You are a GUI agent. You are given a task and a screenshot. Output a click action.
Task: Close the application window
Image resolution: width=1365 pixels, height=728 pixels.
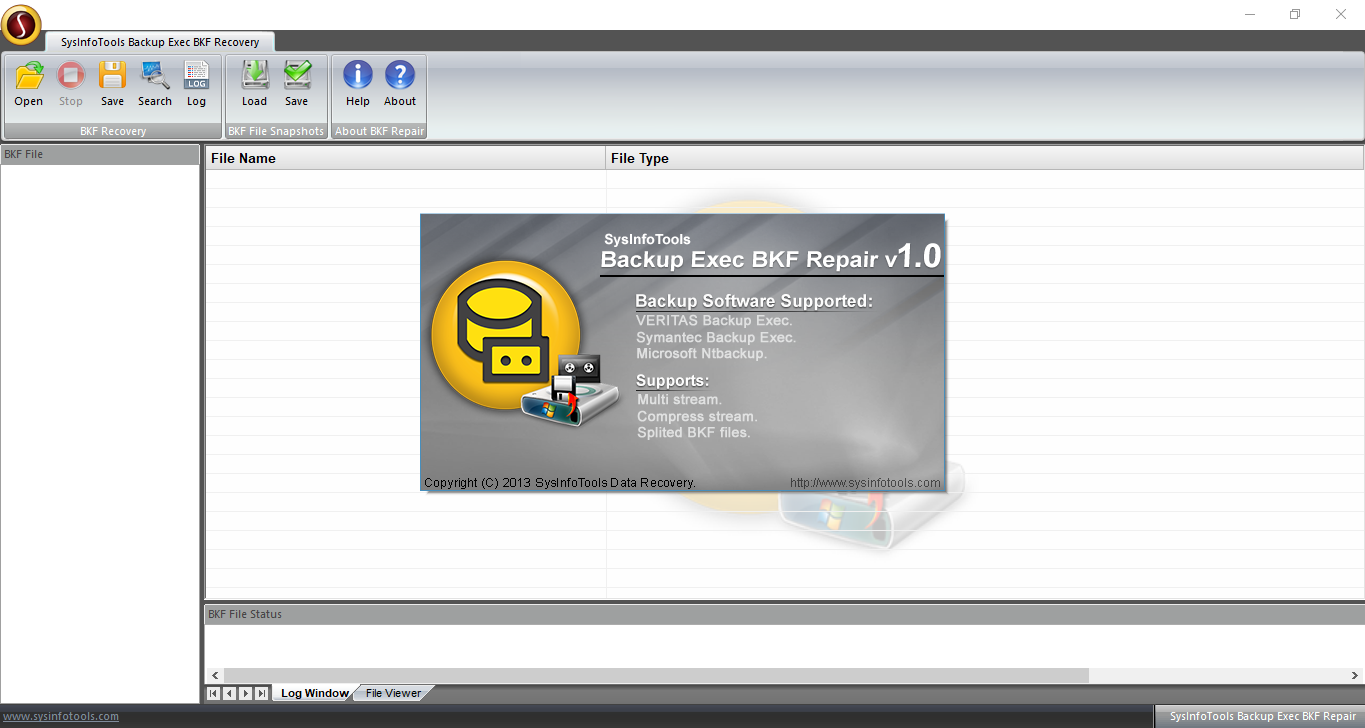1341,14
